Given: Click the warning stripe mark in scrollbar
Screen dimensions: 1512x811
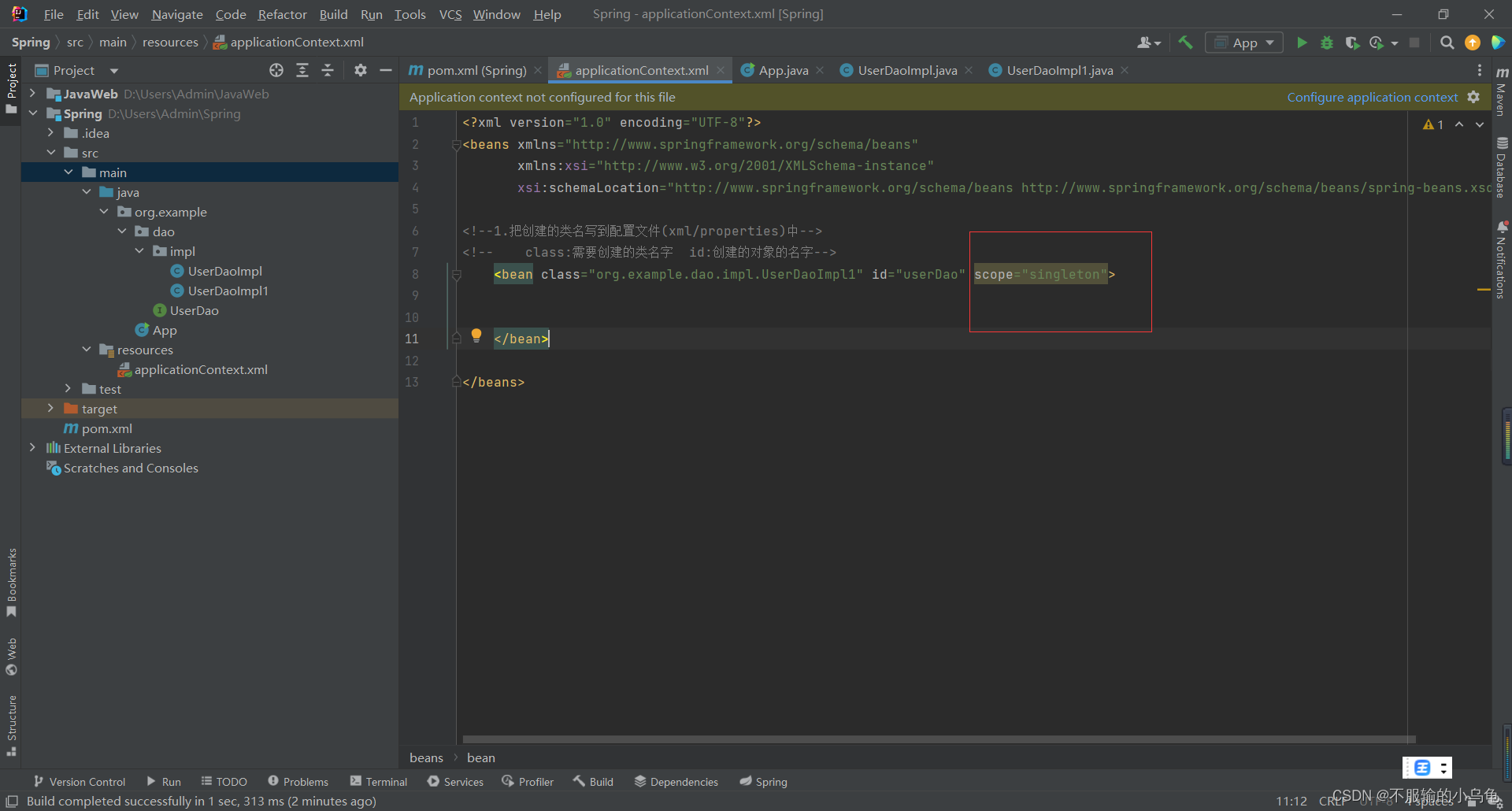Looking at the screenshot, I should 1484,290.
